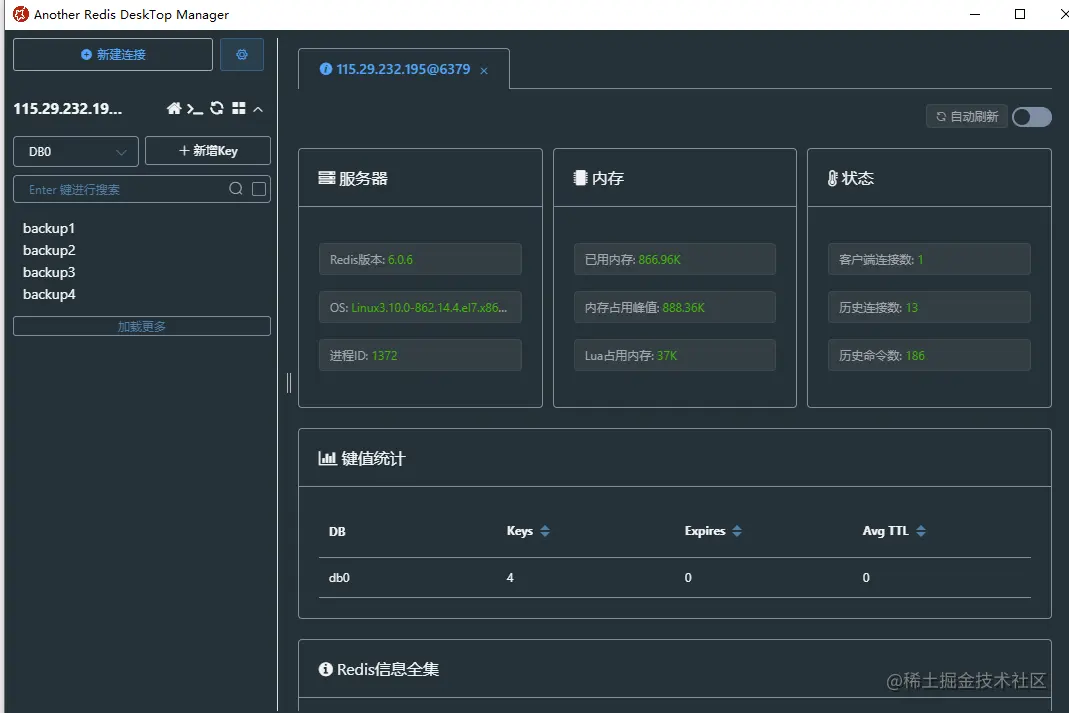
Task: Click the sidebar splitter handle
Action: pyautogui.click(x=289, y=383)
